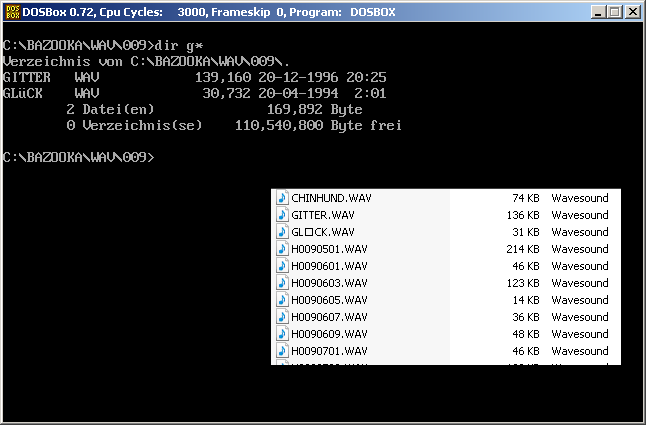The image size is (646, 425).
Task: Click Wavesound type in the H0090701.WAV row
Action: coord(580,351)
